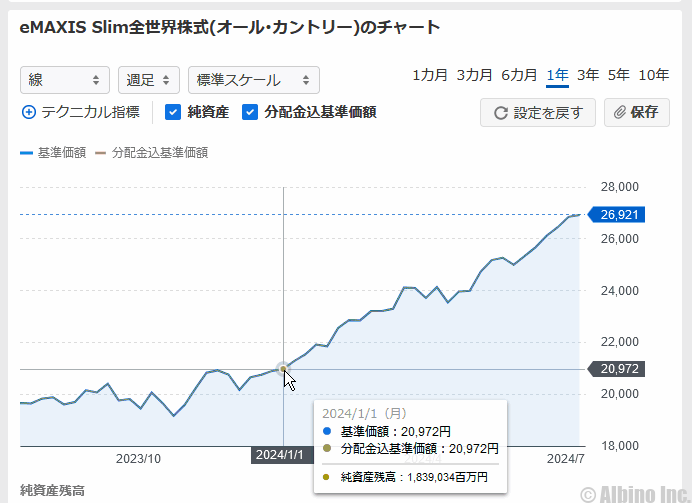Expand the 週足 interval dropdown

[148, 80]
